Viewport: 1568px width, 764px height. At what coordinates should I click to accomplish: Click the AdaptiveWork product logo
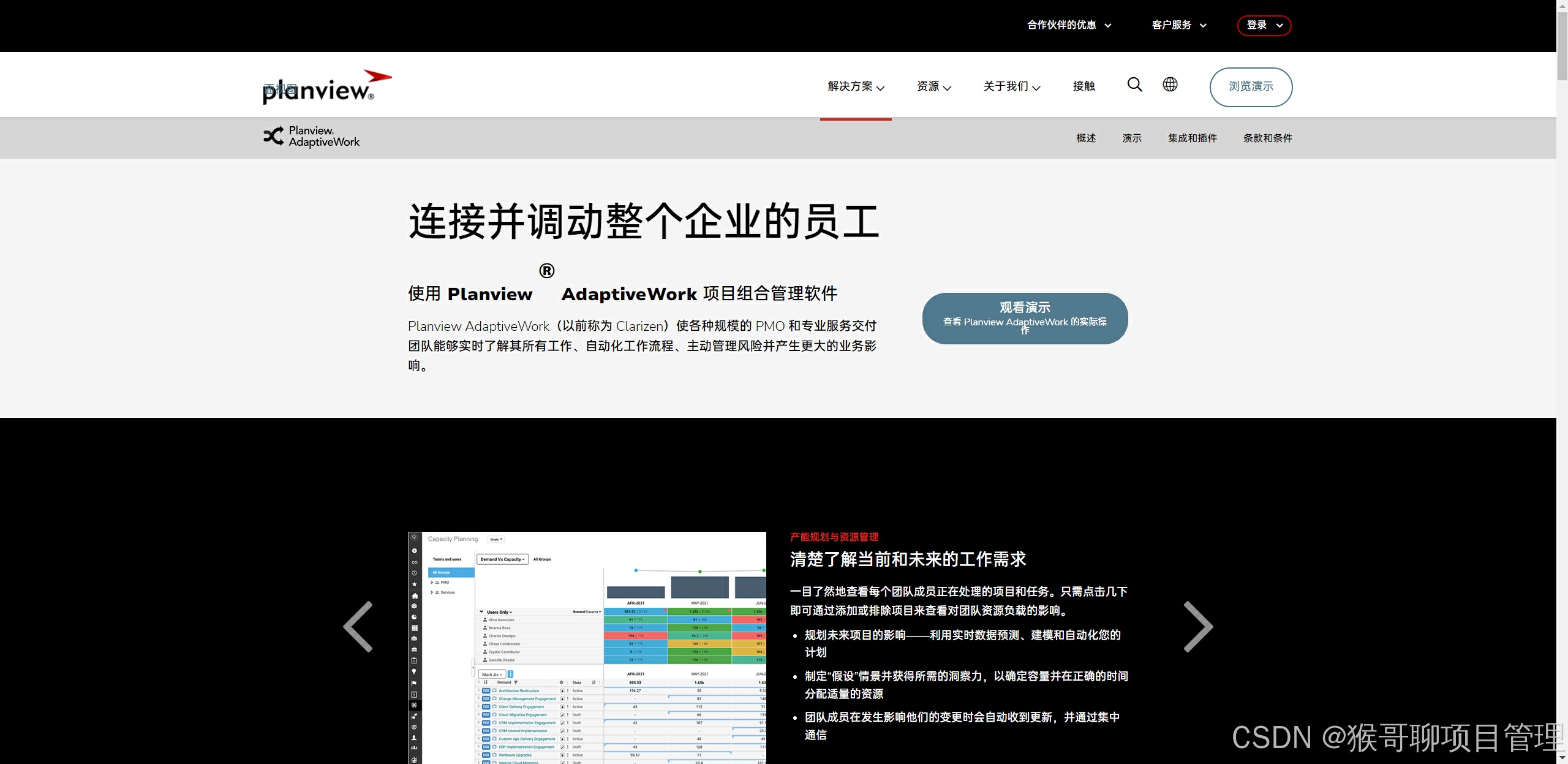(x=312, y=137)
